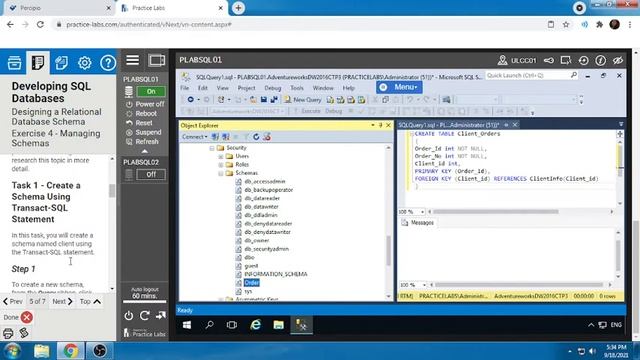
Task: Open the help question mark icon
Action: point(108,63)
